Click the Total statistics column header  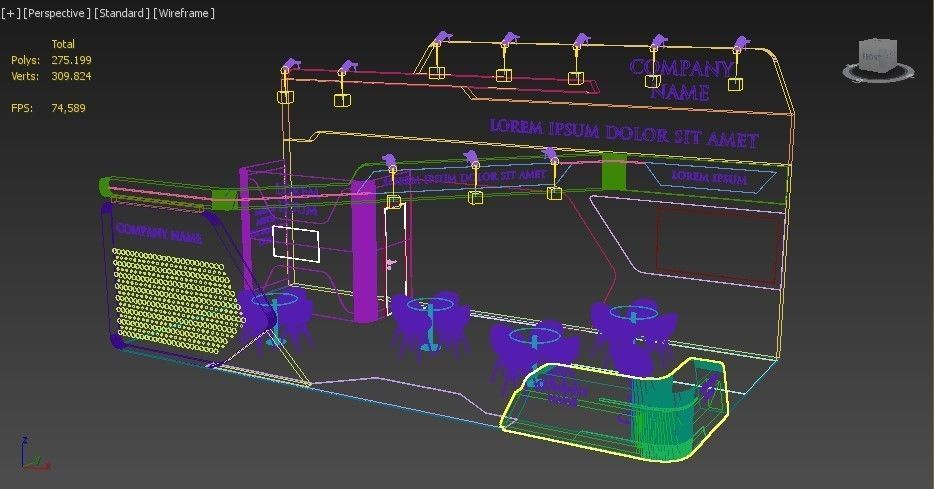pos(63,44)
